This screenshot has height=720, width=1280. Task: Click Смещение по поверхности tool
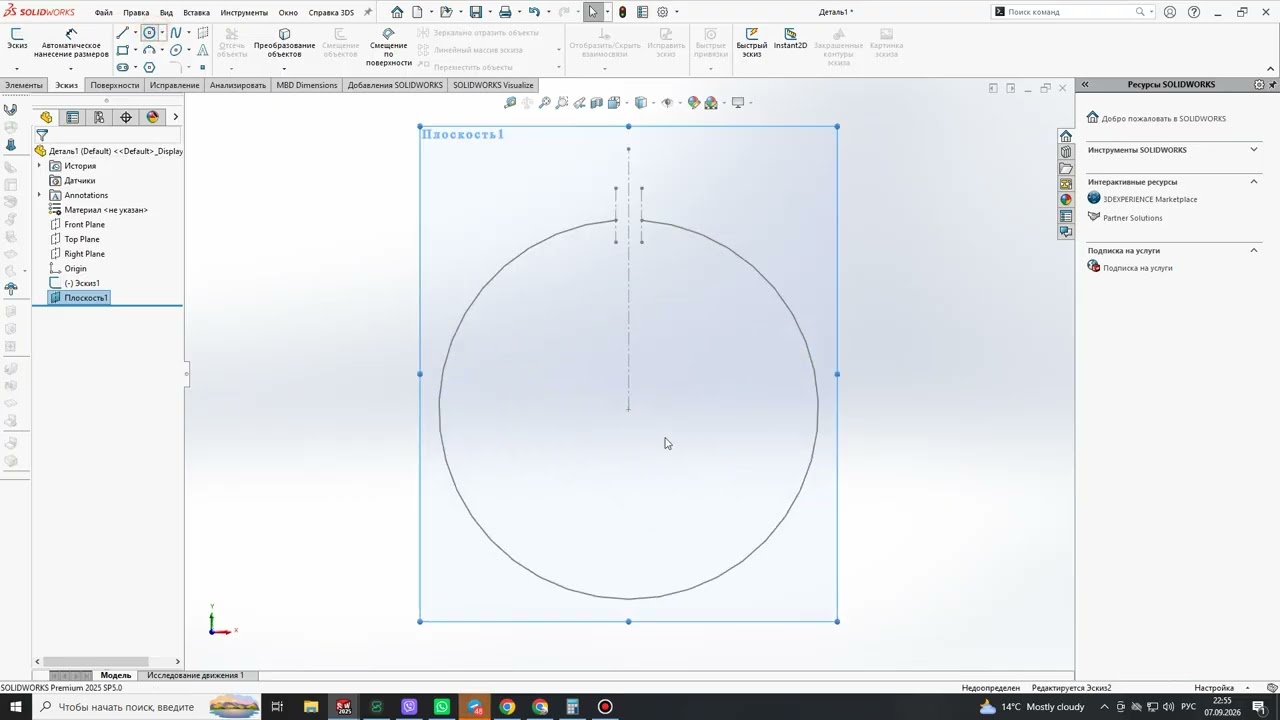click(389, 47)
